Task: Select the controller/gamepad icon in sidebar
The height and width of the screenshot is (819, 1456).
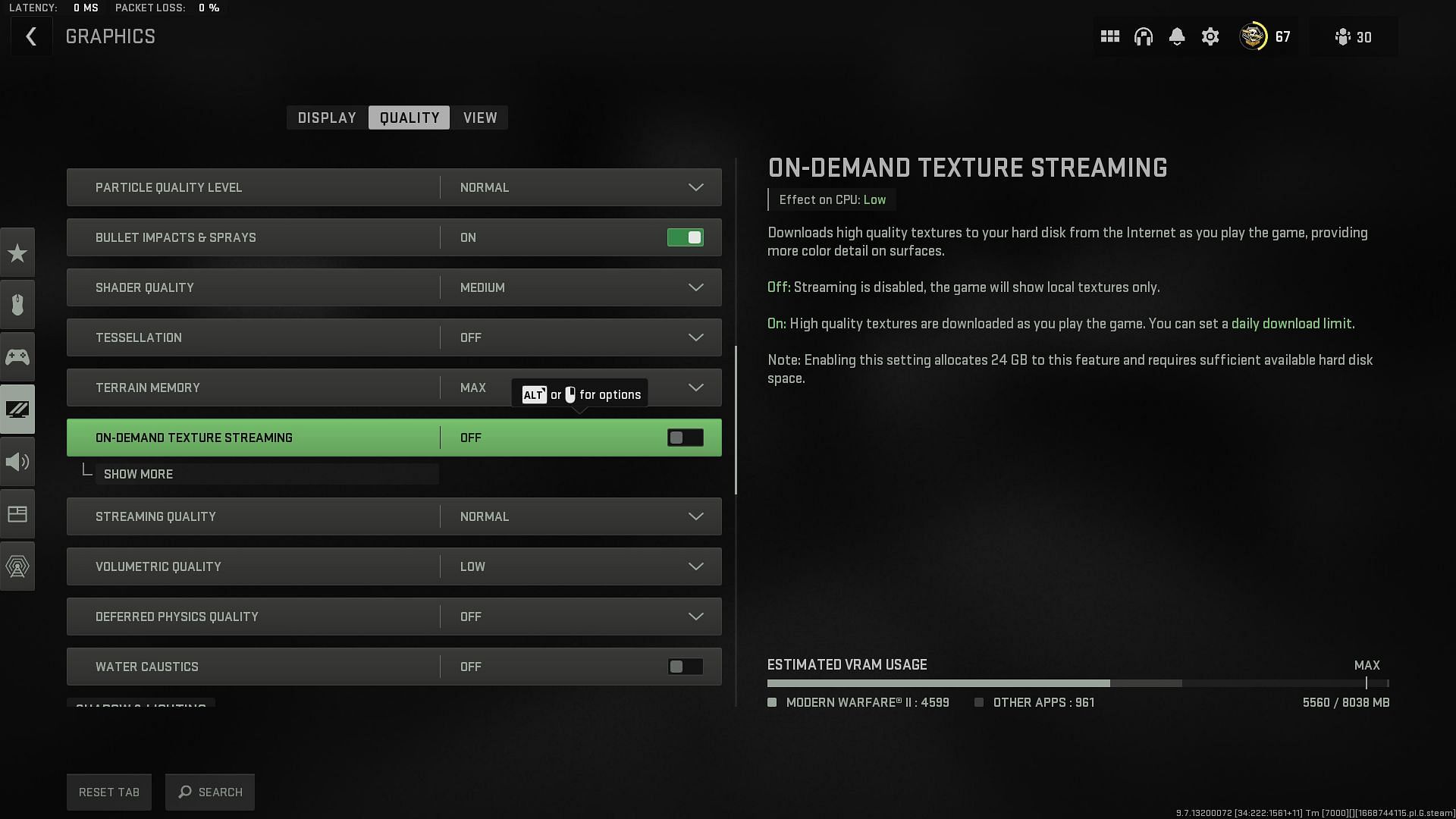Action: (x=17, y=356)
